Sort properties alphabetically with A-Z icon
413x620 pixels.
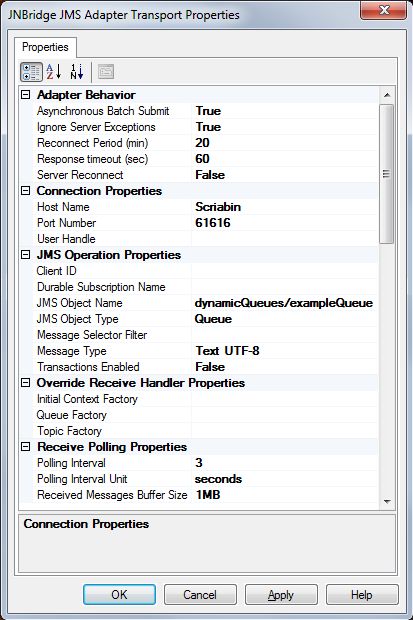tap(53, 72)
